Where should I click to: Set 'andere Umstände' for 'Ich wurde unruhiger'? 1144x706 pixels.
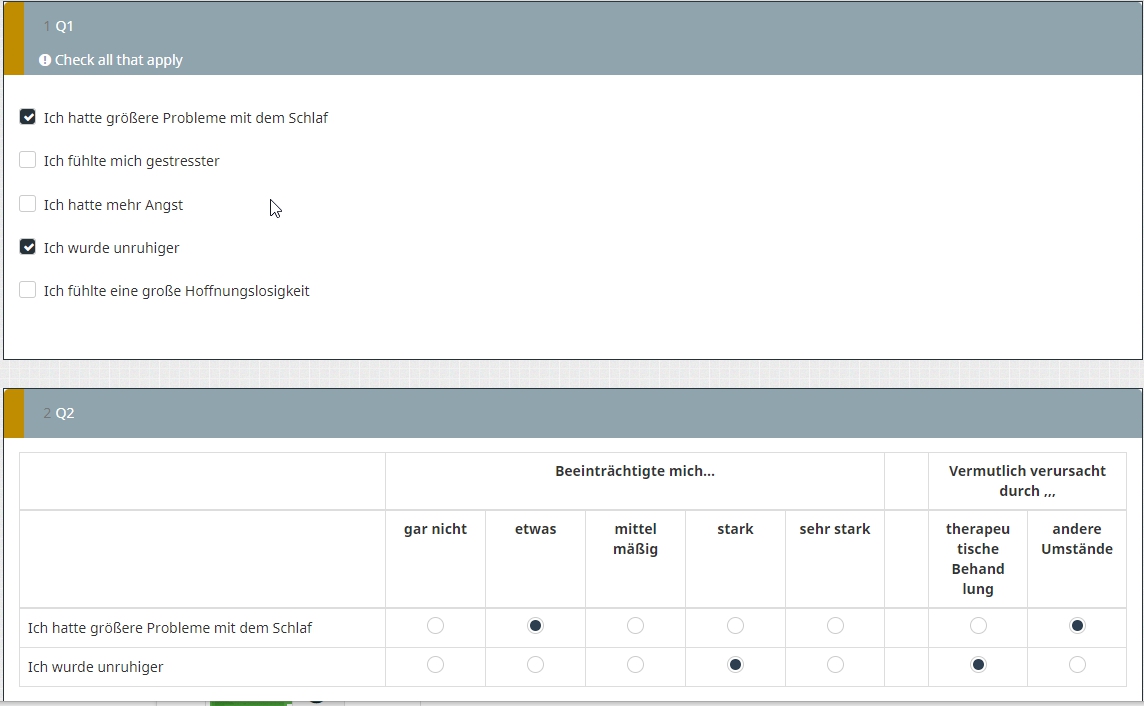[x=1077, y=665]
